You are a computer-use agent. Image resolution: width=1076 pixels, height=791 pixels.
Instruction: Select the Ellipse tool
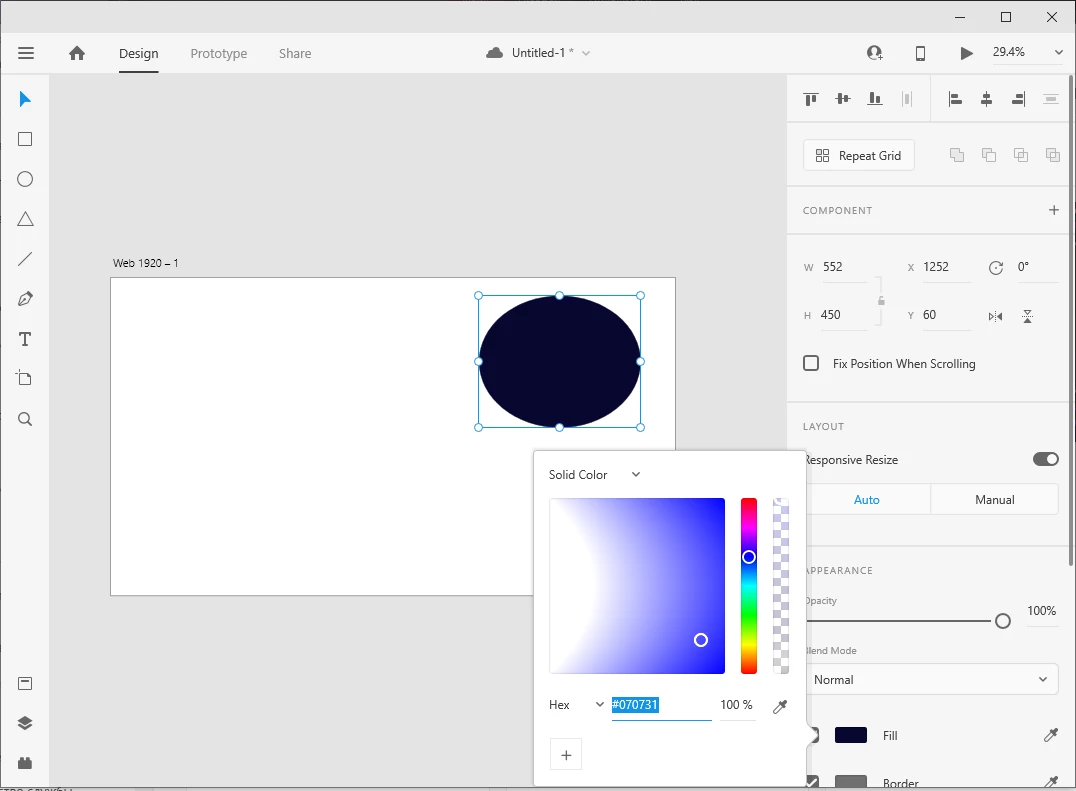click(25, 179)
